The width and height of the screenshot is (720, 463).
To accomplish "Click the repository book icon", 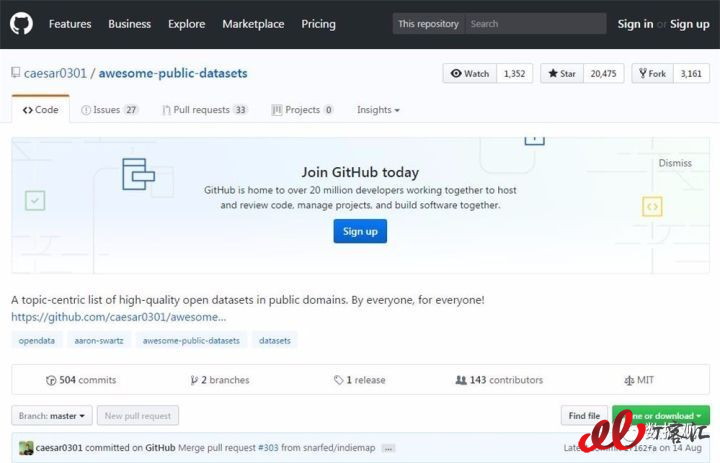I will pyautogui.click(x=16, y=73).
